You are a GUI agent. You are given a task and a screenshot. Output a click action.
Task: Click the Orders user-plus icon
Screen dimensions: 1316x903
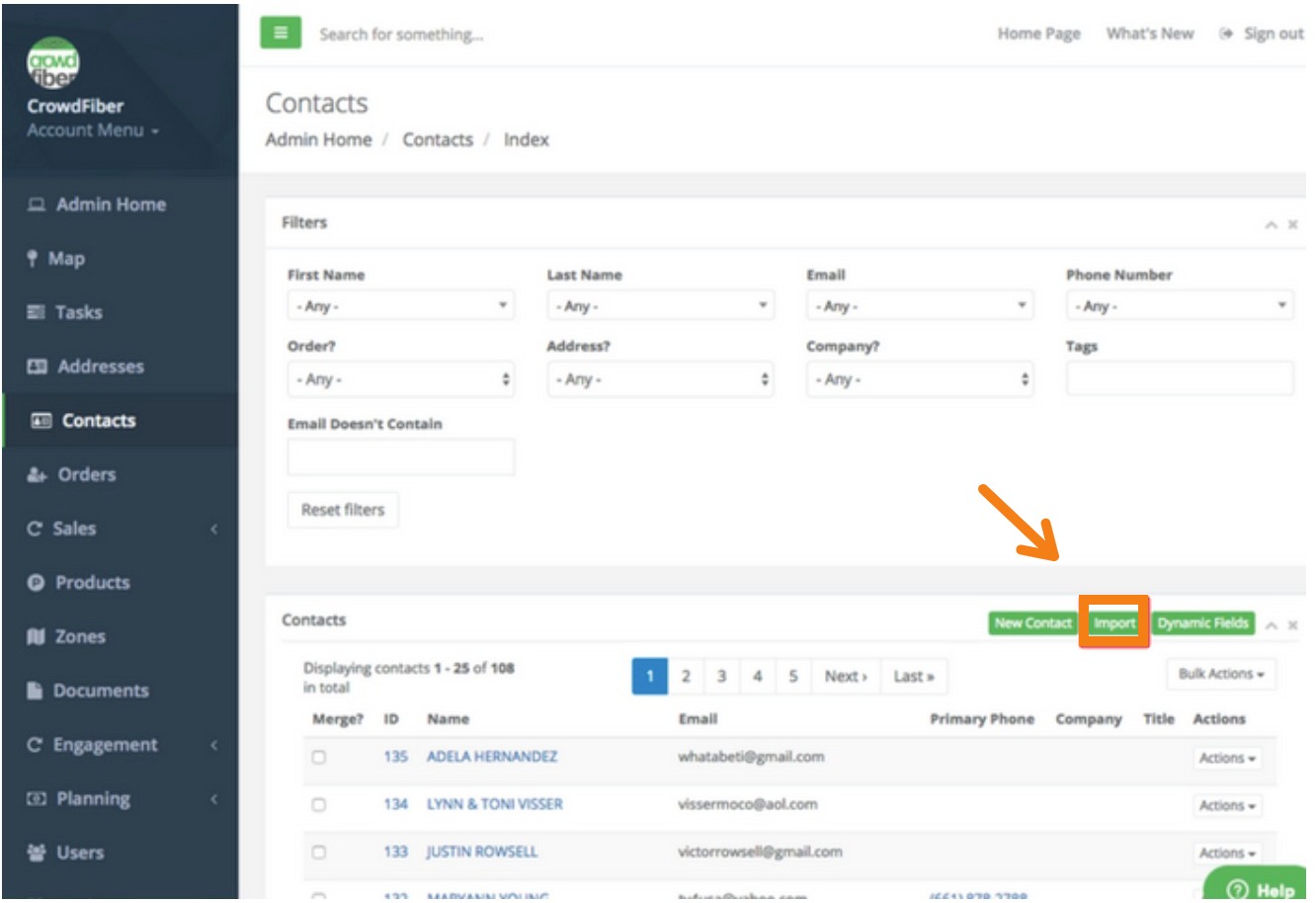point(37,475)
